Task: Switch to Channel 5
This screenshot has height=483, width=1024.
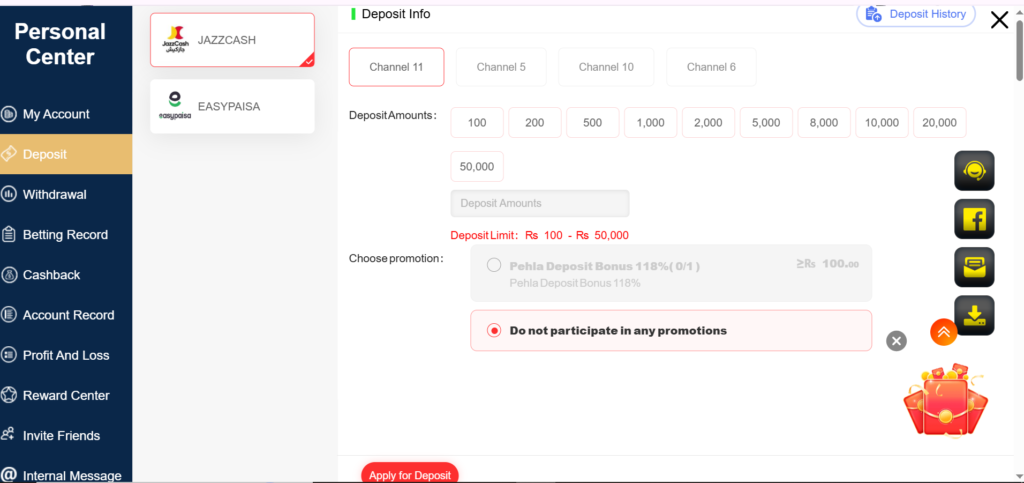Action: tap(501, 67)
